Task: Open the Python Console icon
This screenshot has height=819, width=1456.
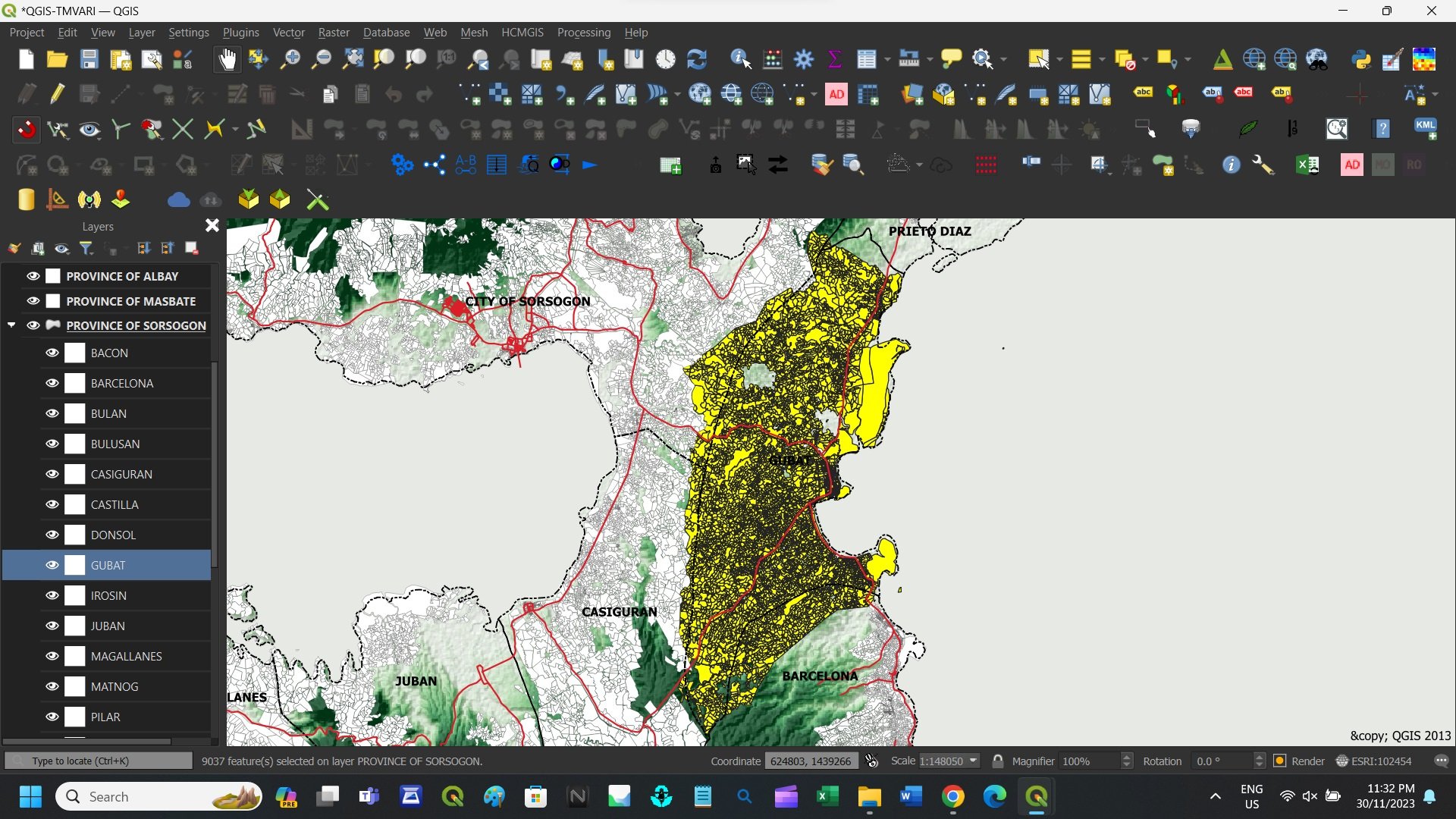Action: click(x=1361, y=59)
